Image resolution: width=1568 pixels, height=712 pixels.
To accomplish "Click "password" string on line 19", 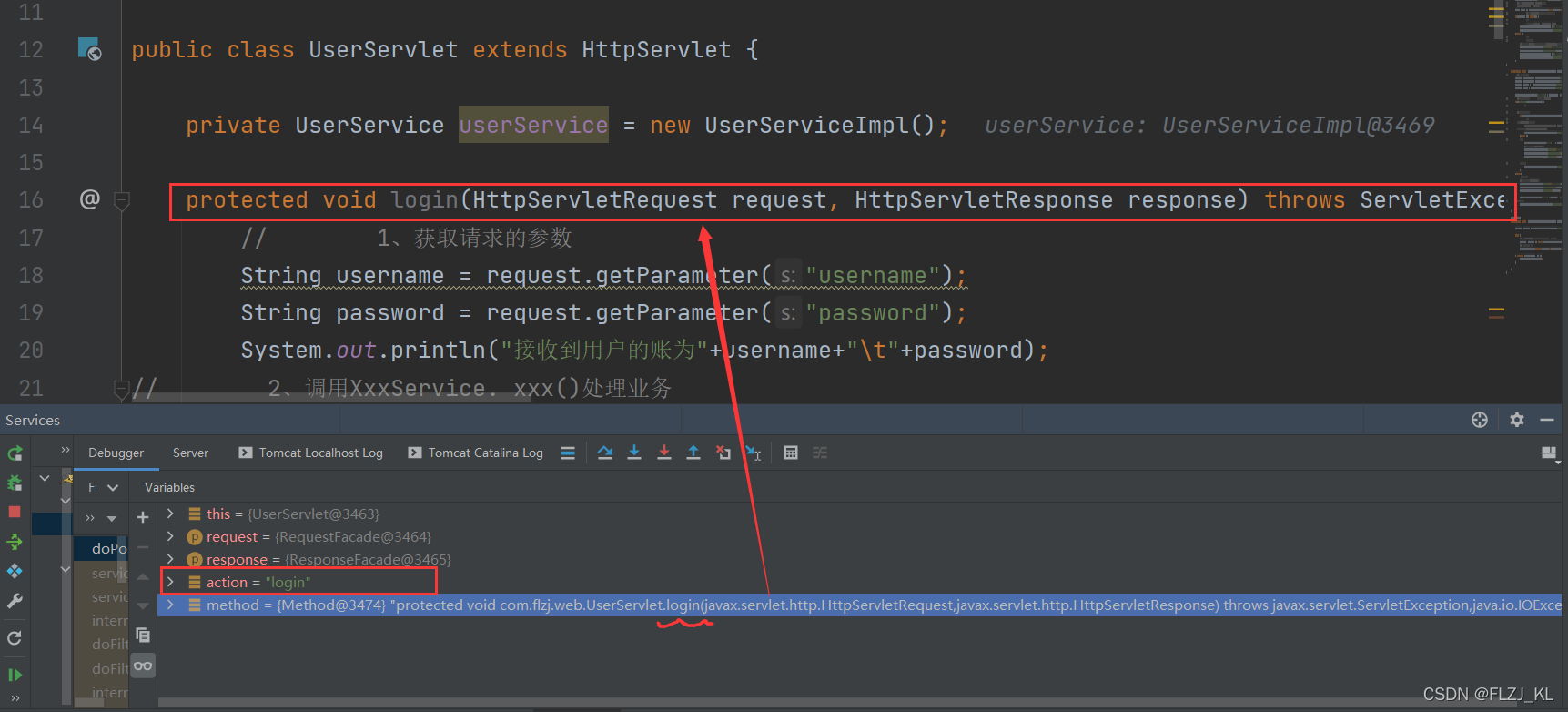I will pos(872,312).
